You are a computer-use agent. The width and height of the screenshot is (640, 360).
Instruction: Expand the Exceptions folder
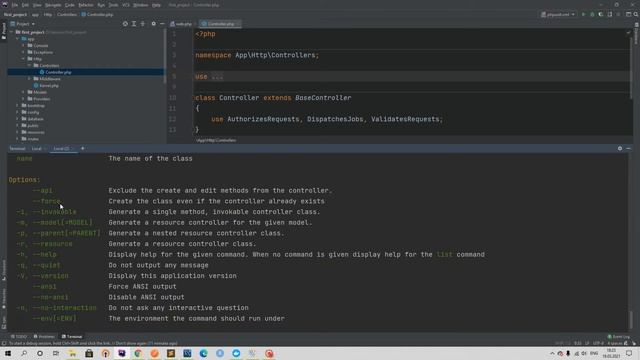click(24, 52)
